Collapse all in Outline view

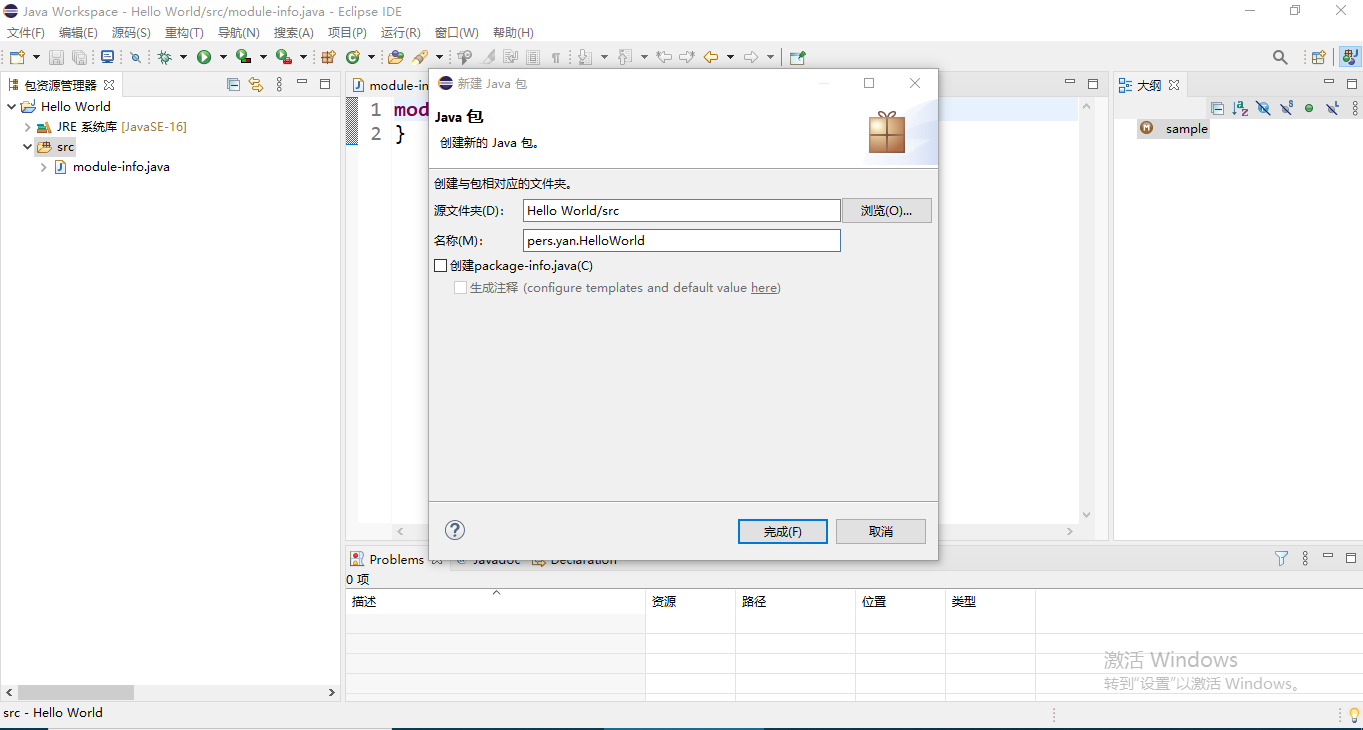[x=1217, y=108]
